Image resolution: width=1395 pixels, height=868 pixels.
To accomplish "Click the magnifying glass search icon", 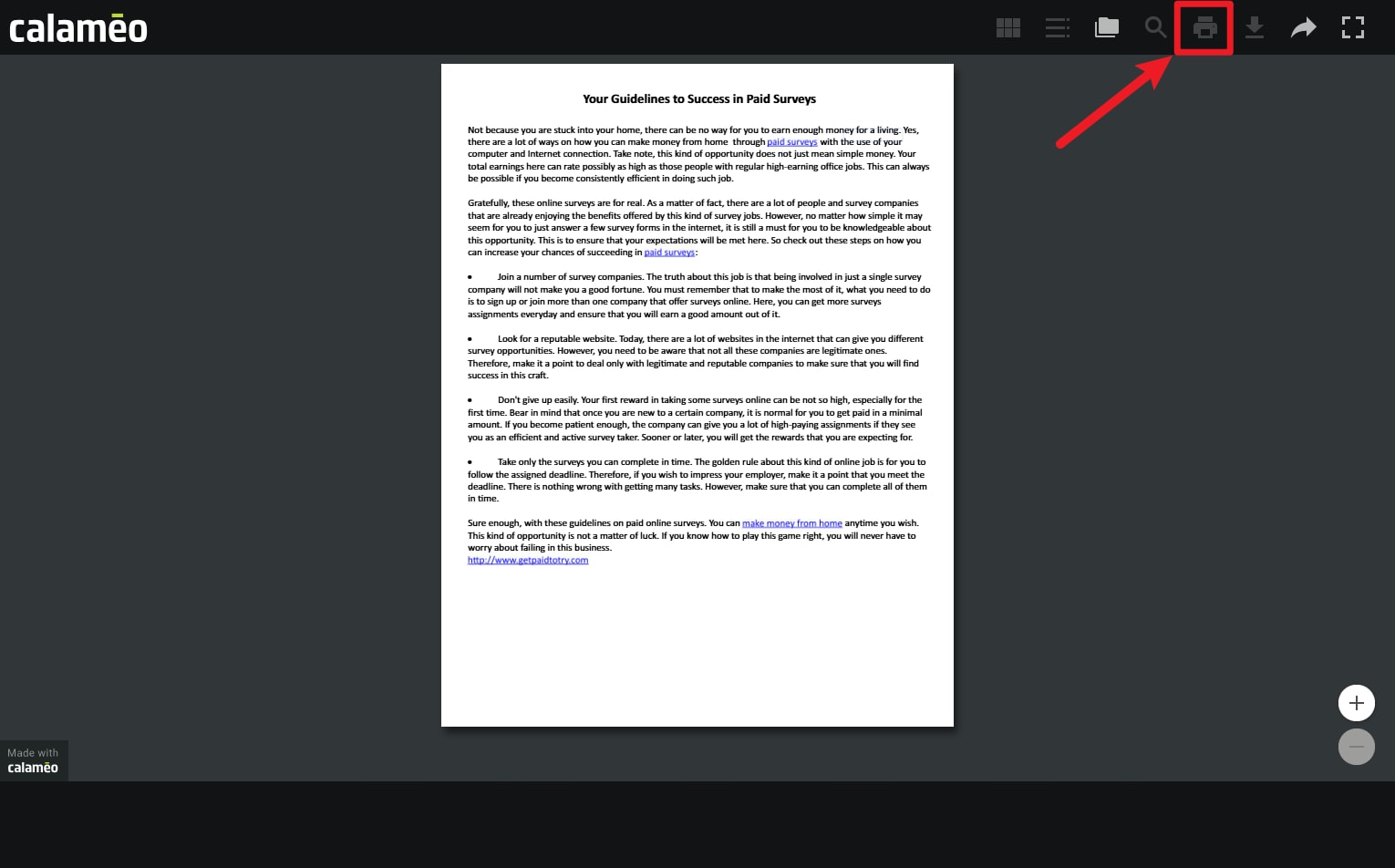I will (x=1155, y=28).
